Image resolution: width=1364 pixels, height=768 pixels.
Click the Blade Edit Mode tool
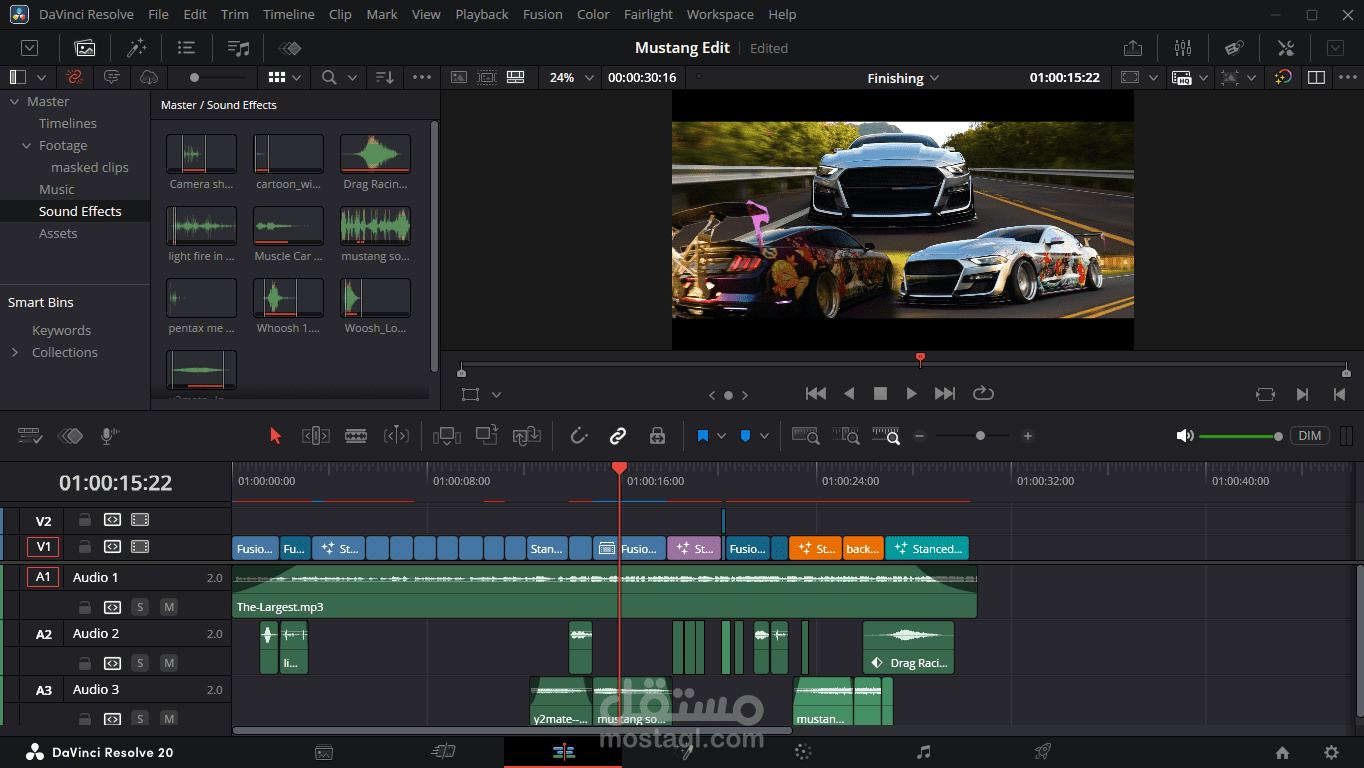[356, 436]
